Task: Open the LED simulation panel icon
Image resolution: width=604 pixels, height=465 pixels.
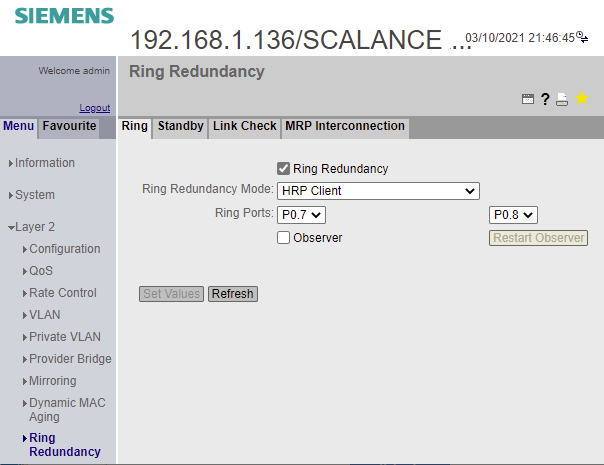Action: tap(528, 99)
